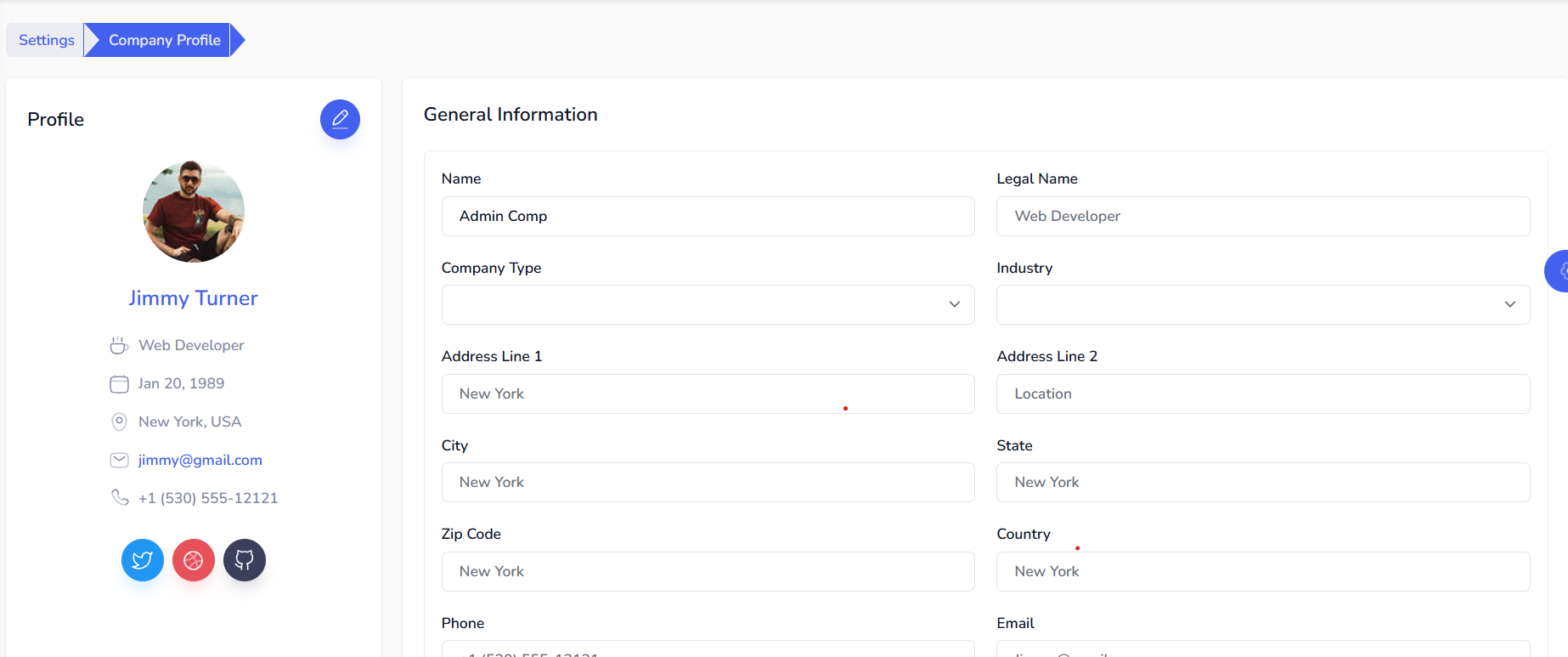Click the edit profile pencil icon

[x=340, y=119]
